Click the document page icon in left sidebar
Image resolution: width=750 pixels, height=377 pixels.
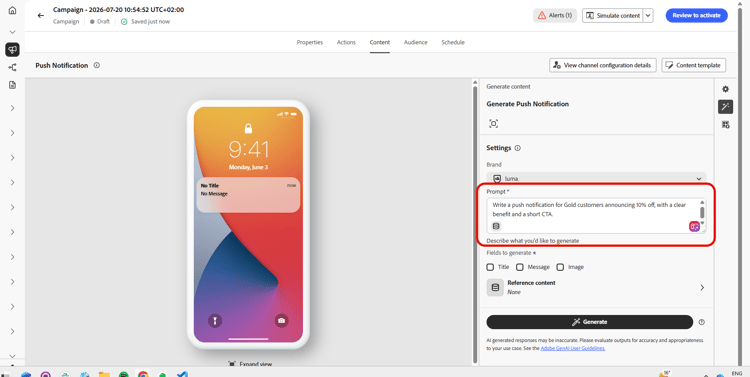[x=12, y=85]
